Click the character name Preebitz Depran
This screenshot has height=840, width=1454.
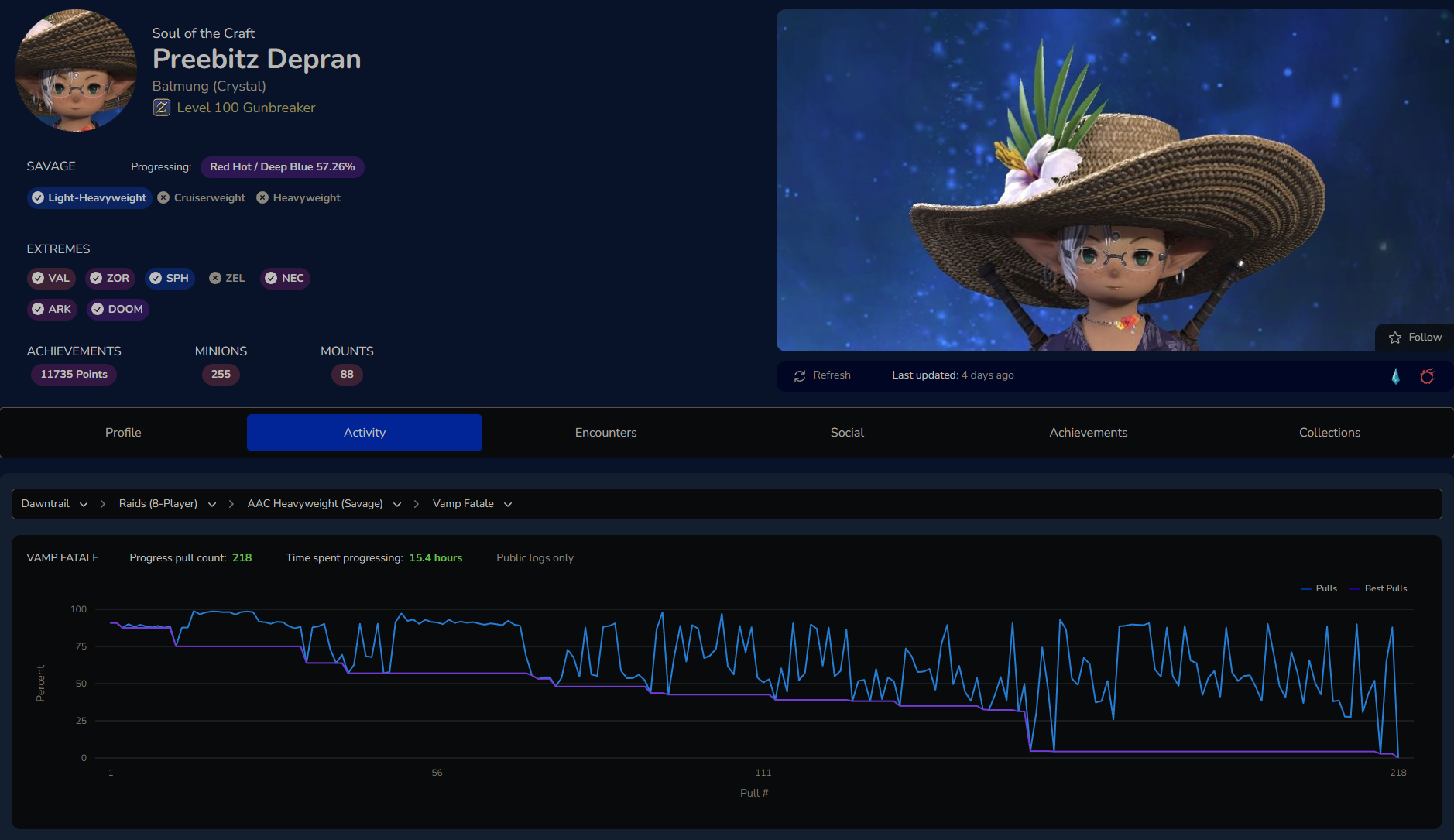tap(257, 59)
